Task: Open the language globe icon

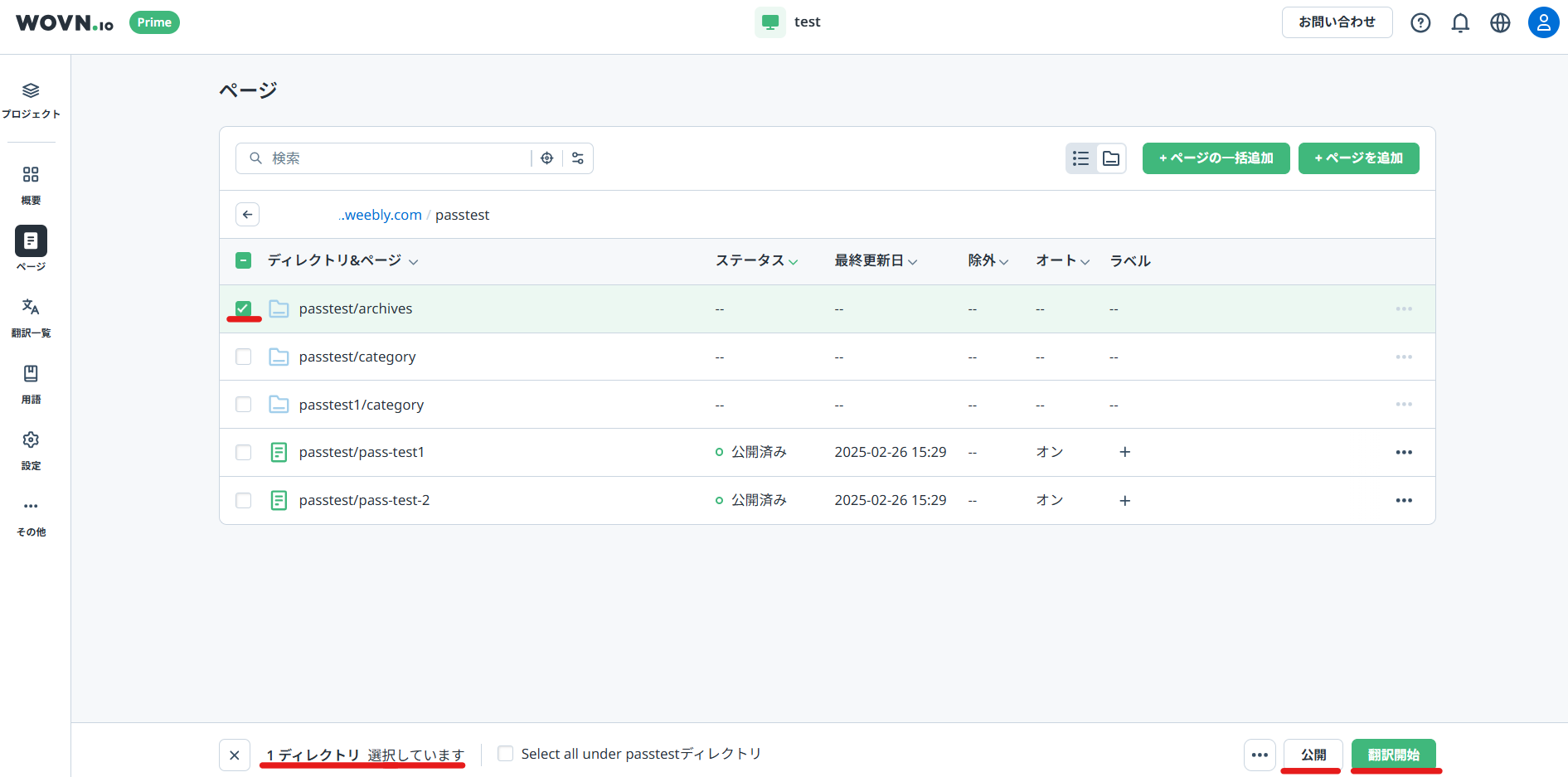Action: [1500, 22]
